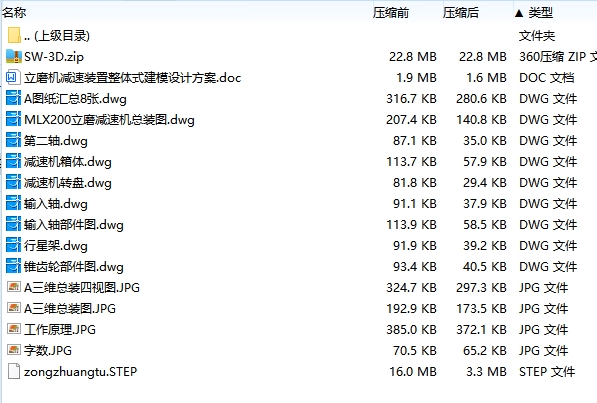Screen dimensions: 597x403
Task: Click the DWG icon for 减速机箱体.dwg
Action: (x=13, y=162)
